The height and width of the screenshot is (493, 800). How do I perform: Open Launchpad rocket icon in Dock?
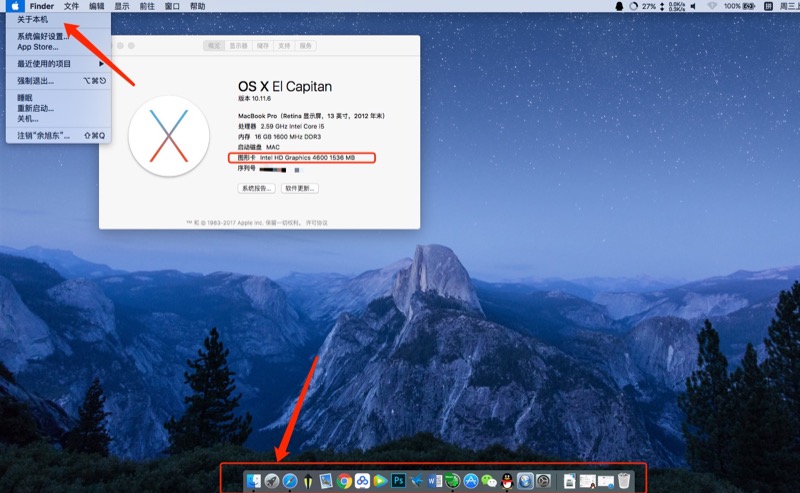[x=271, y=481]
